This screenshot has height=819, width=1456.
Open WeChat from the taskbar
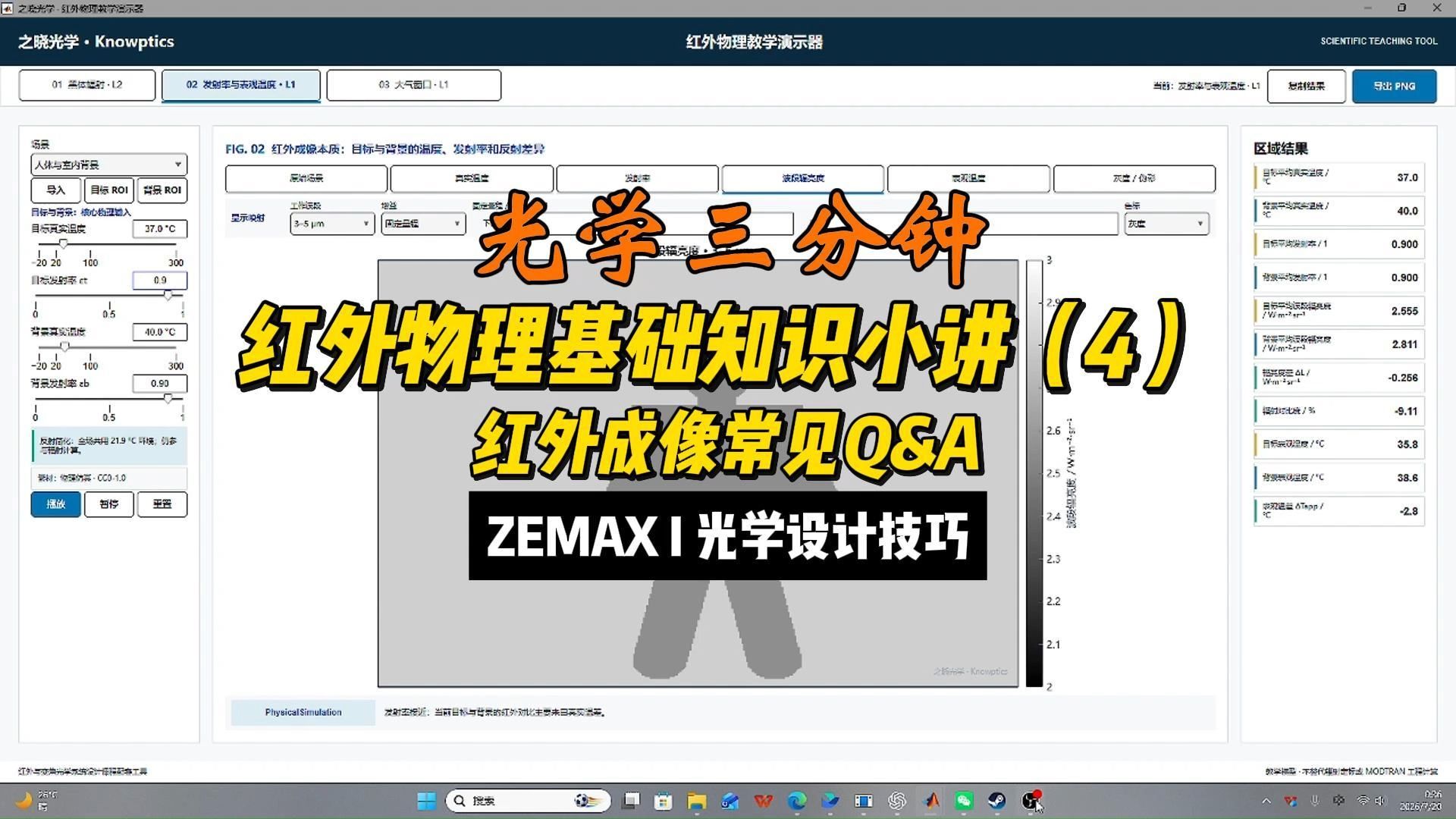(x=964, y=801)
